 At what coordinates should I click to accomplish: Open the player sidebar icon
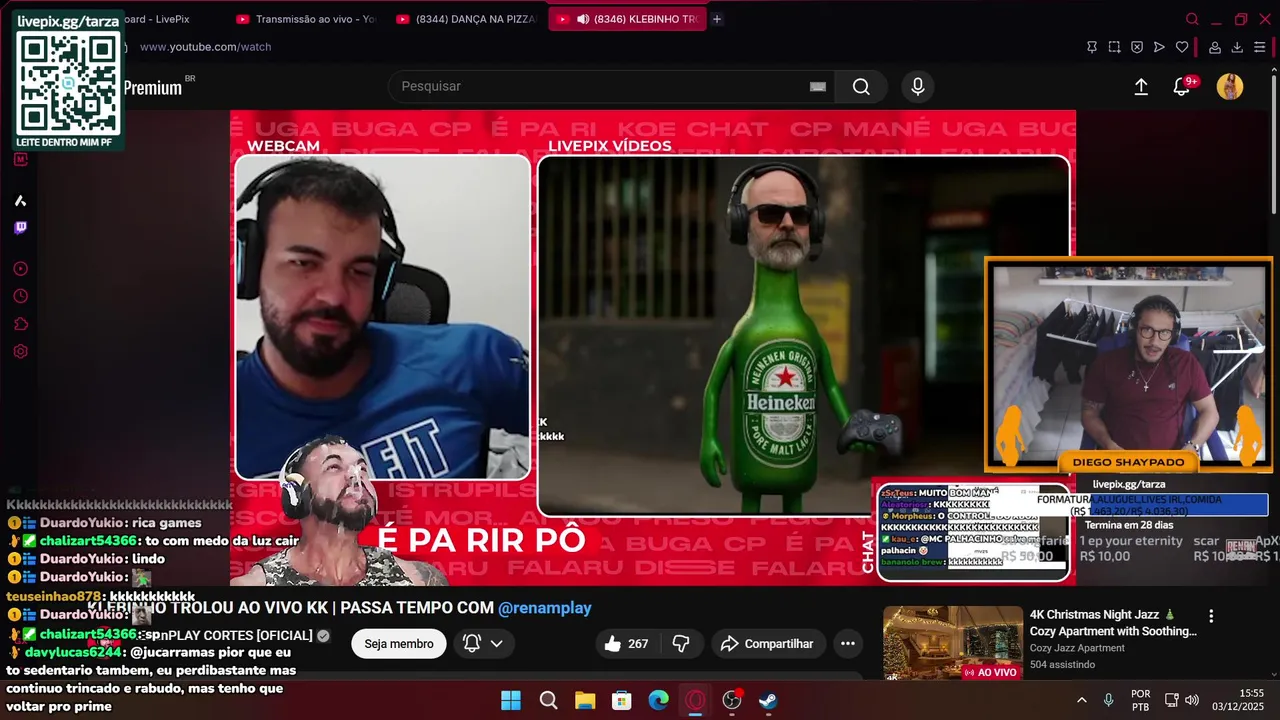coord(20,269)
